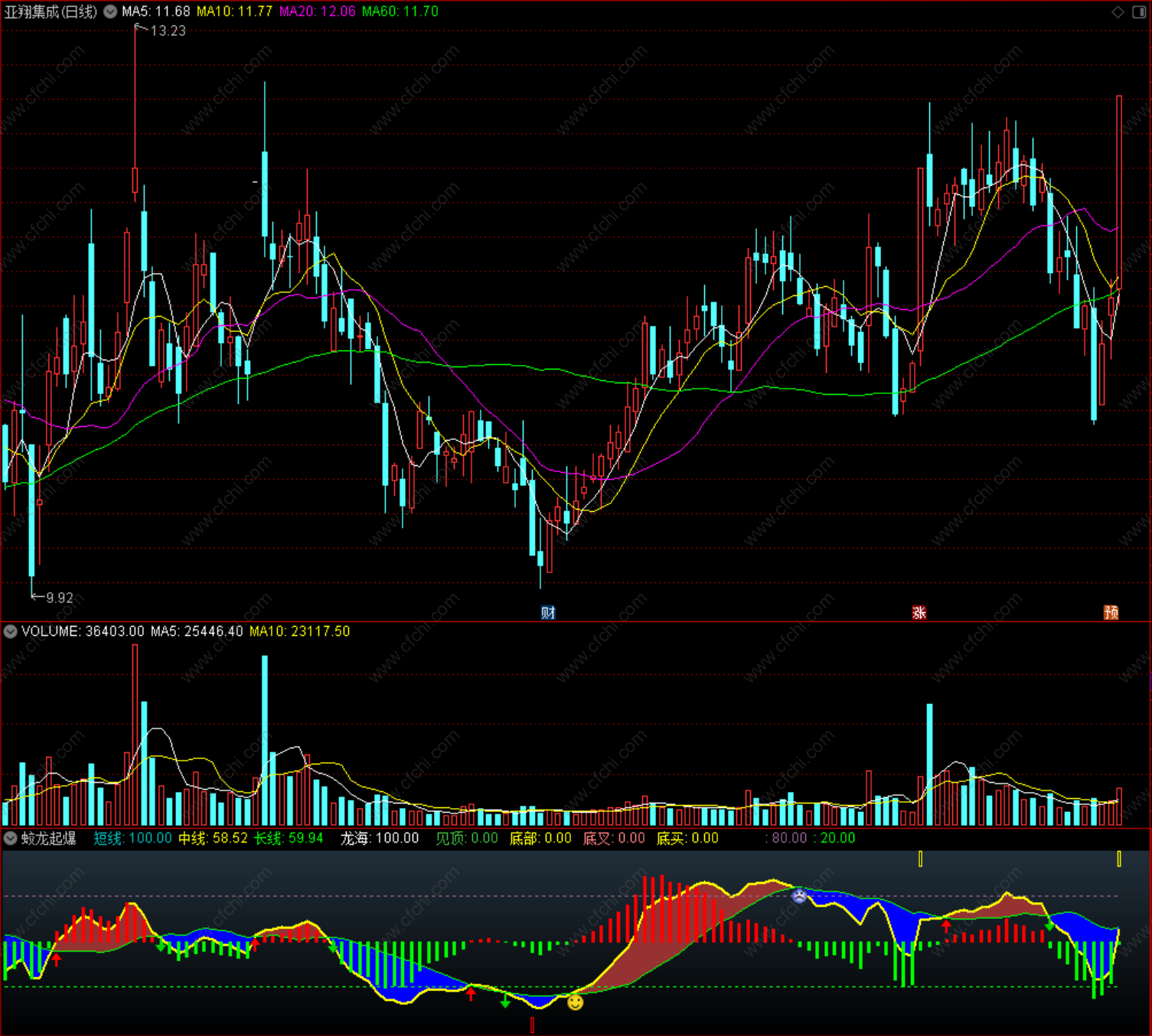1152x1036 pixels.
Task: Click the 短线: 100.00 value
Action: [133, 838]
